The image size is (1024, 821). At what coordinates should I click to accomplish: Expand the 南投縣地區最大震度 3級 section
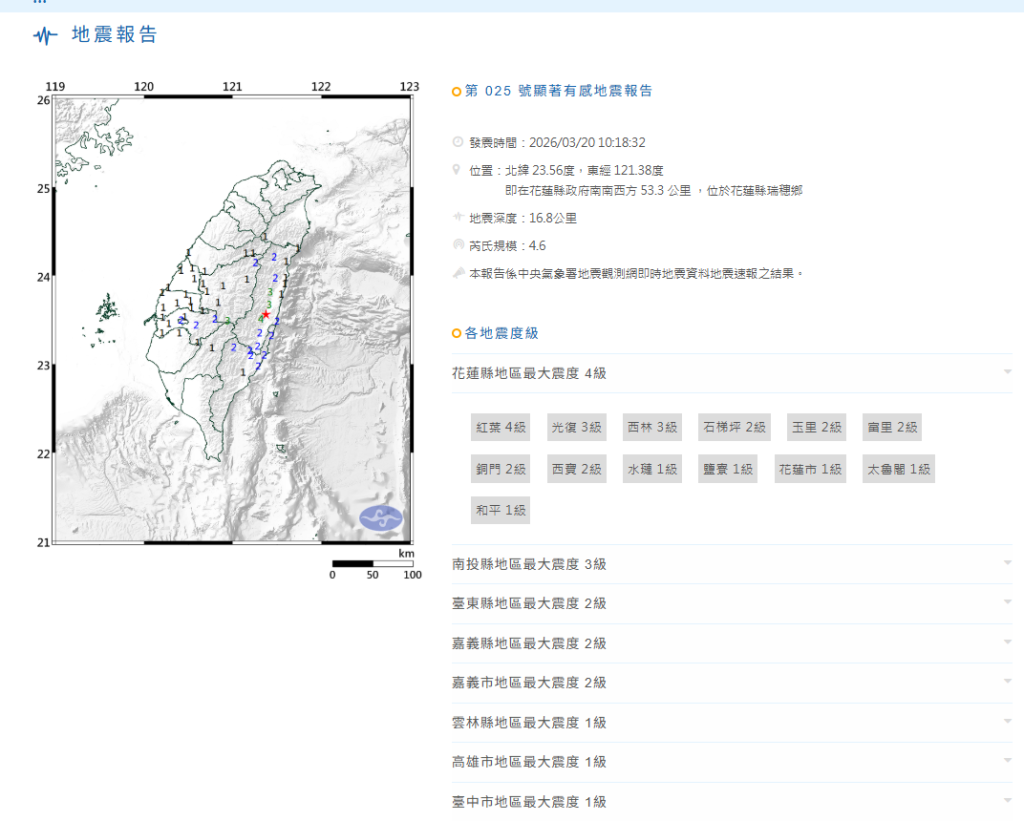point(1008,564)
